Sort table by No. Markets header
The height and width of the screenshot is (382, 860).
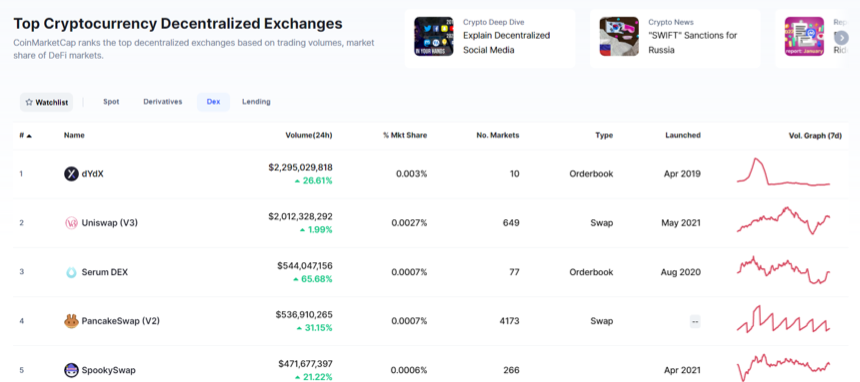click(x=497, y=135)
